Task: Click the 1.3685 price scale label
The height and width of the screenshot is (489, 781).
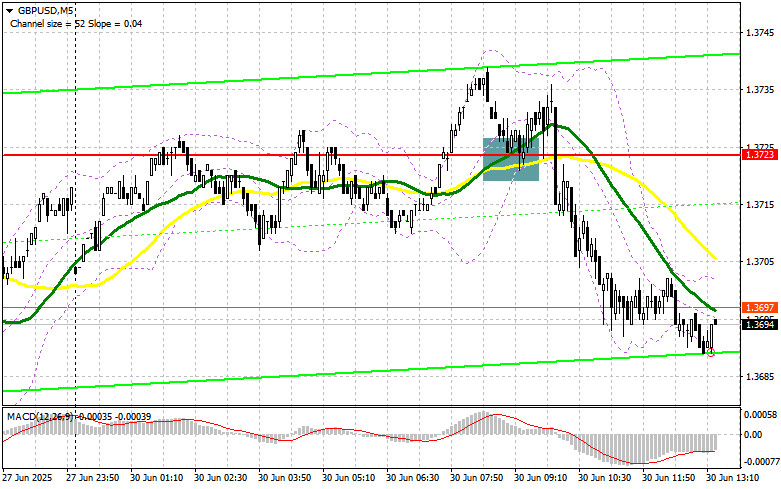Action: [x=760, y=376]
